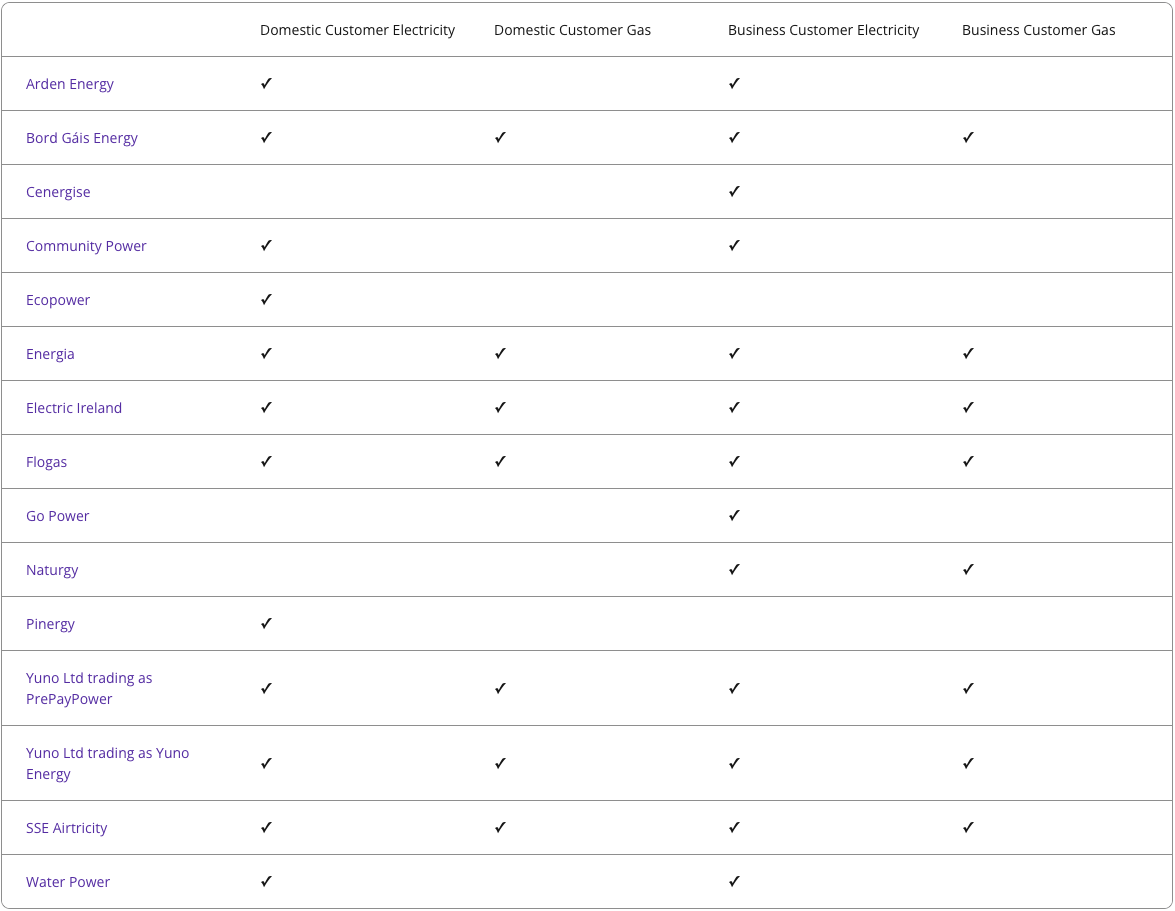Click the Pinergy link
Viewport: 1175px width, 911px height.
[x=50, y=624]
